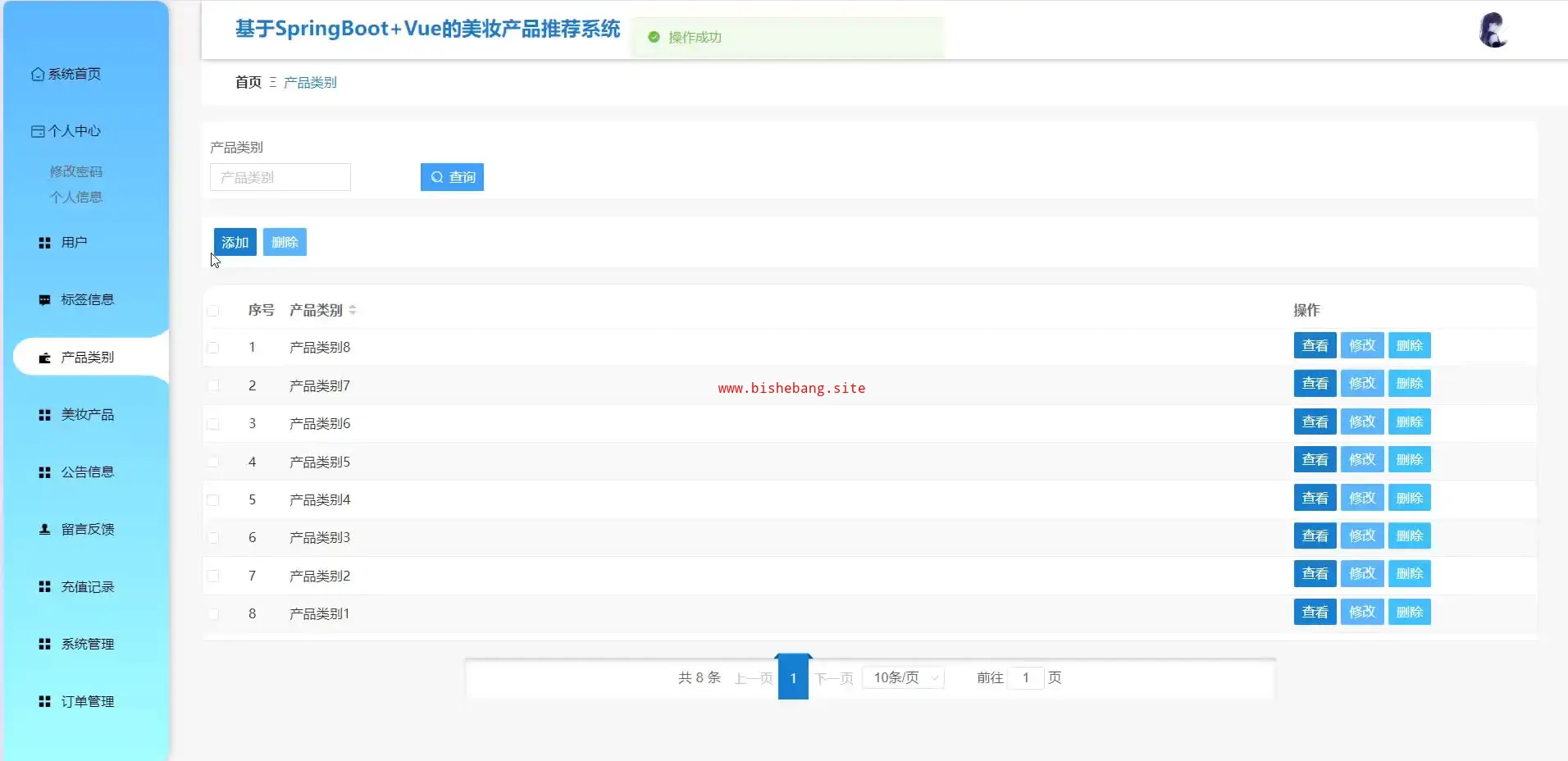
Task: Click the 上一页 pagination button
Action: [x=754, y=678]
